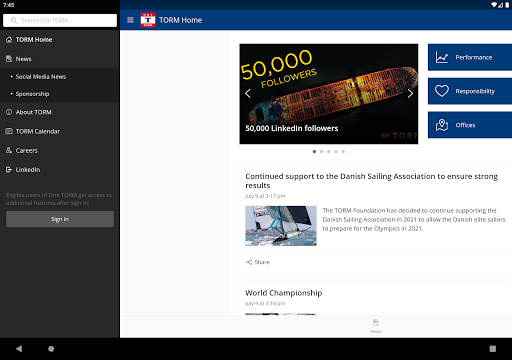Show the next carousel slide arrow
Image resolution: width=512 pixels, height=360 pixels.
click(x=410, y=94)
